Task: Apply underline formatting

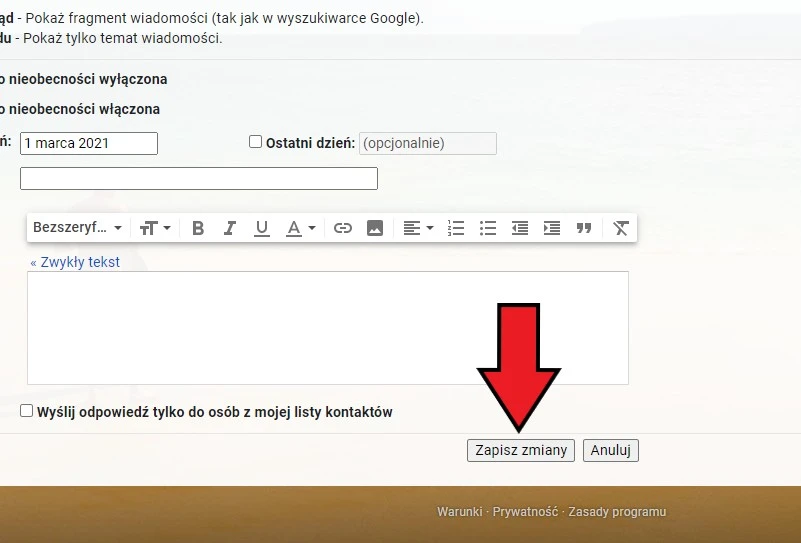Action: (x=262, y=228)
